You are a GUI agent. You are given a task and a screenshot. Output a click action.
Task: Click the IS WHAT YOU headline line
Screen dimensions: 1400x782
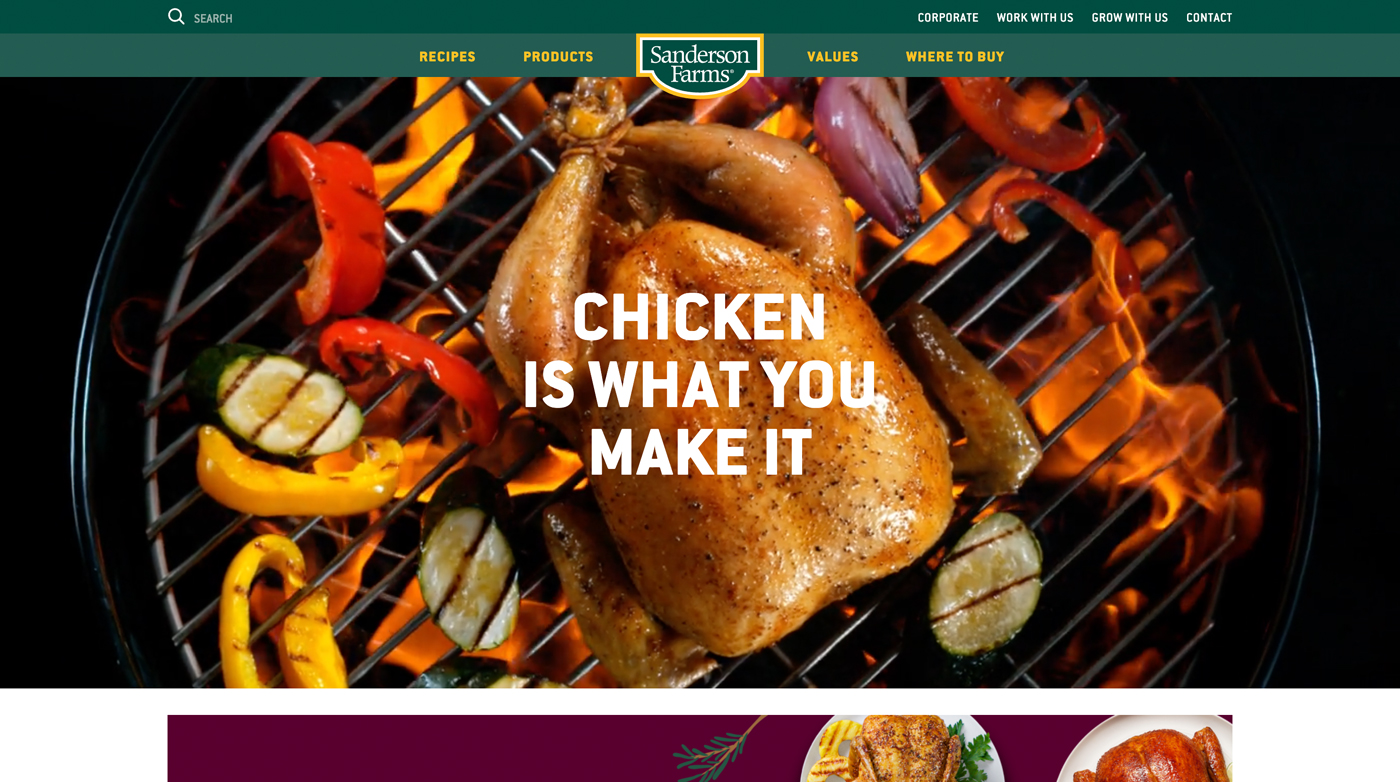(700, 384)
